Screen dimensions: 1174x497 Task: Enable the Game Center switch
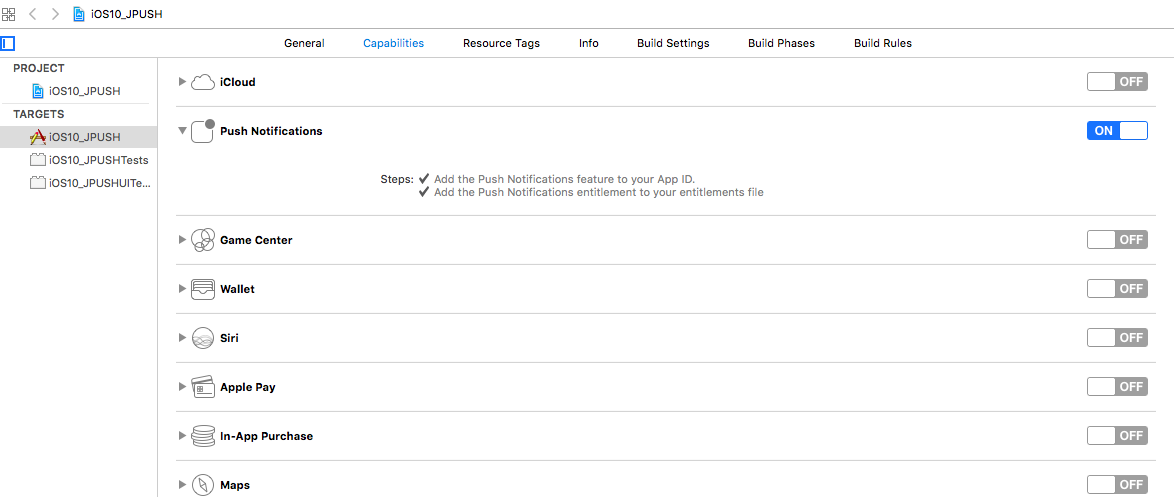tap(1117, 240)
